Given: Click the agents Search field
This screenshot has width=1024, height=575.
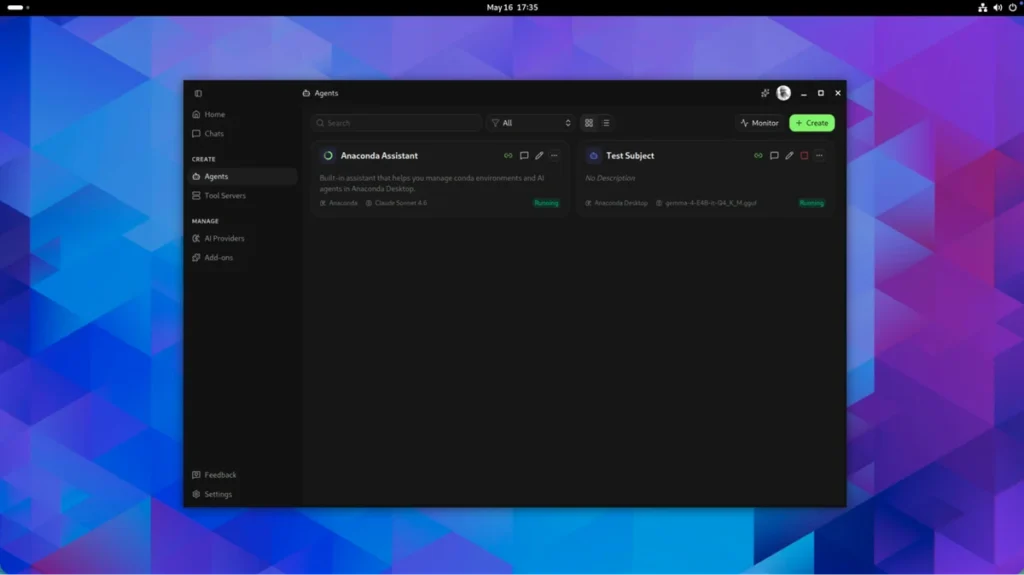Looking at the screenshot, I should coord(396,123).
